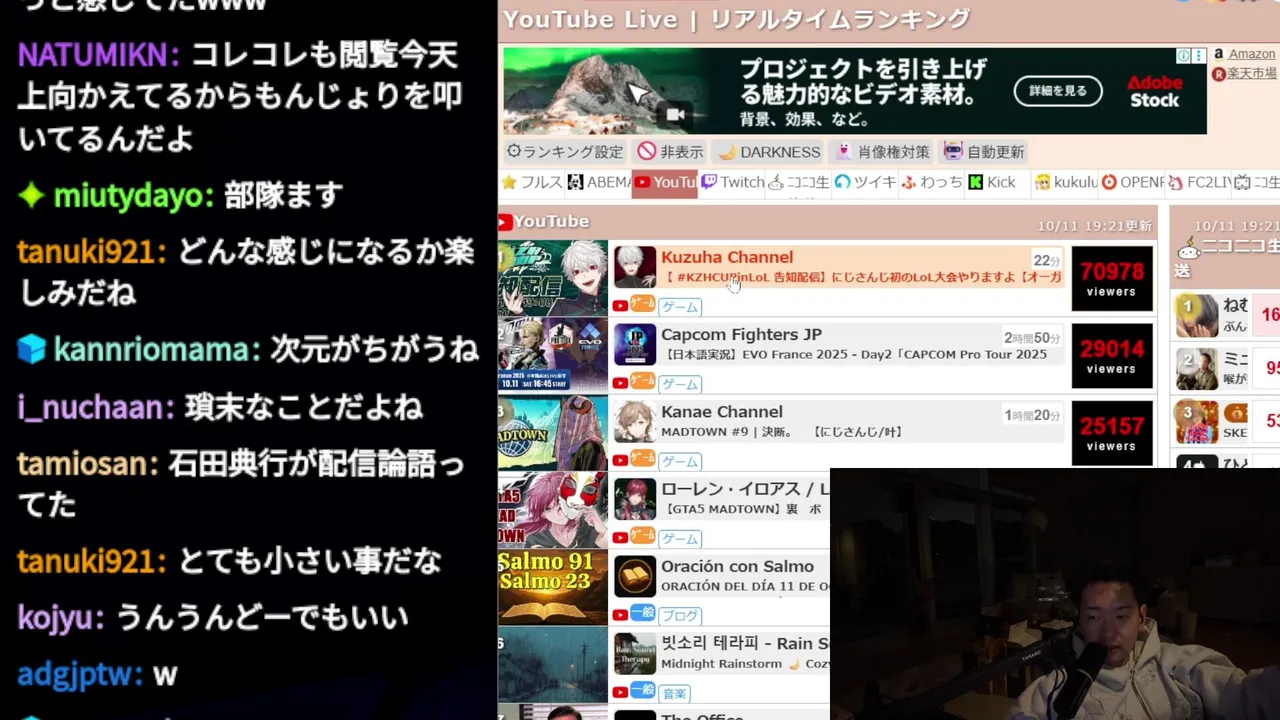Switch to the kukulu tab
Image resolution: width=1280 pixels, height=720 pixels.
coord(1066,182)
